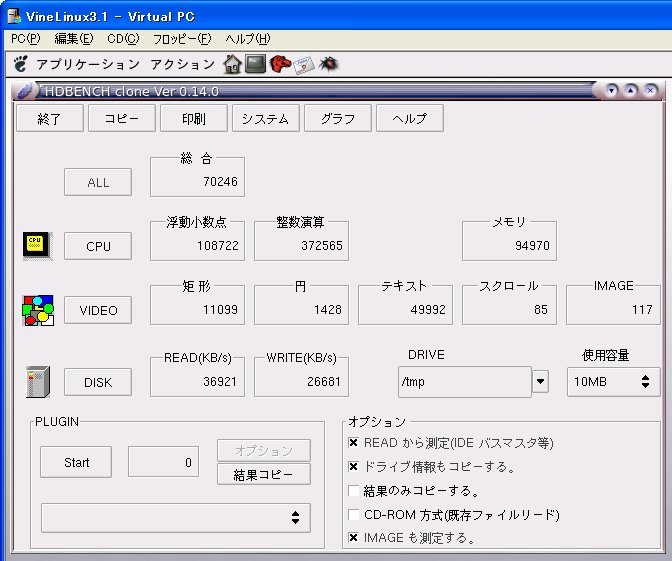Run the VIDEO benchmark button
The image size is (672, 561).
(x=98, y=310)
